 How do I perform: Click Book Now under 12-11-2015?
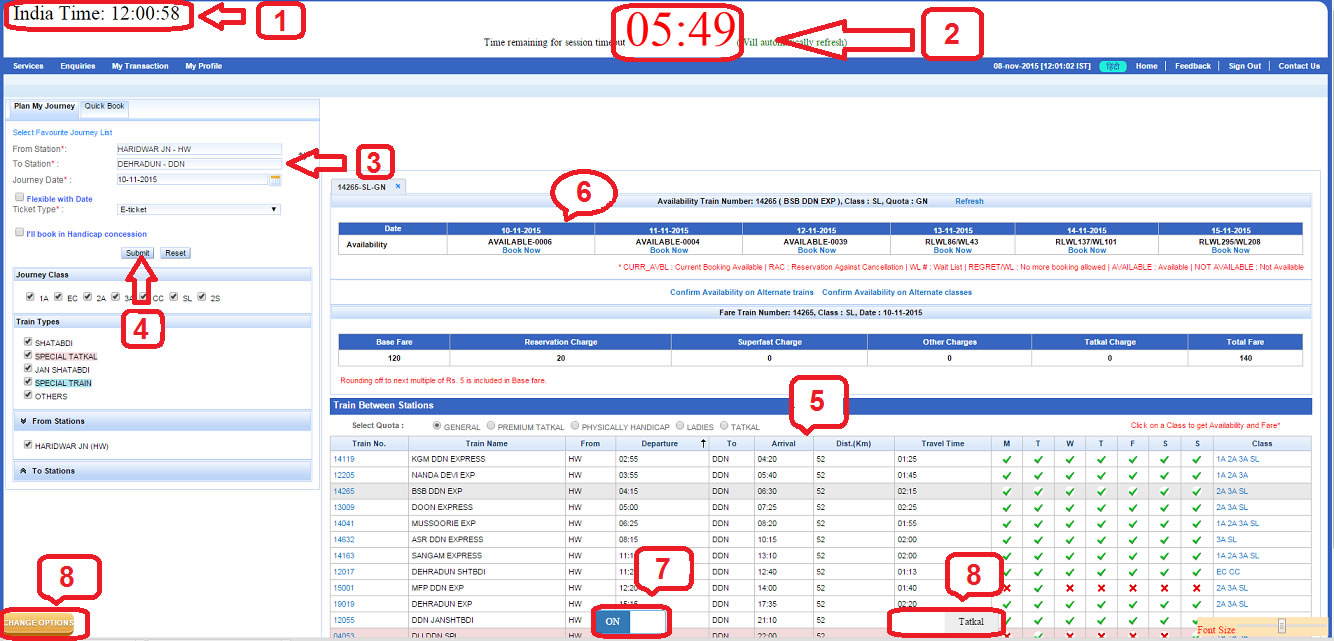tap(817, 250)
